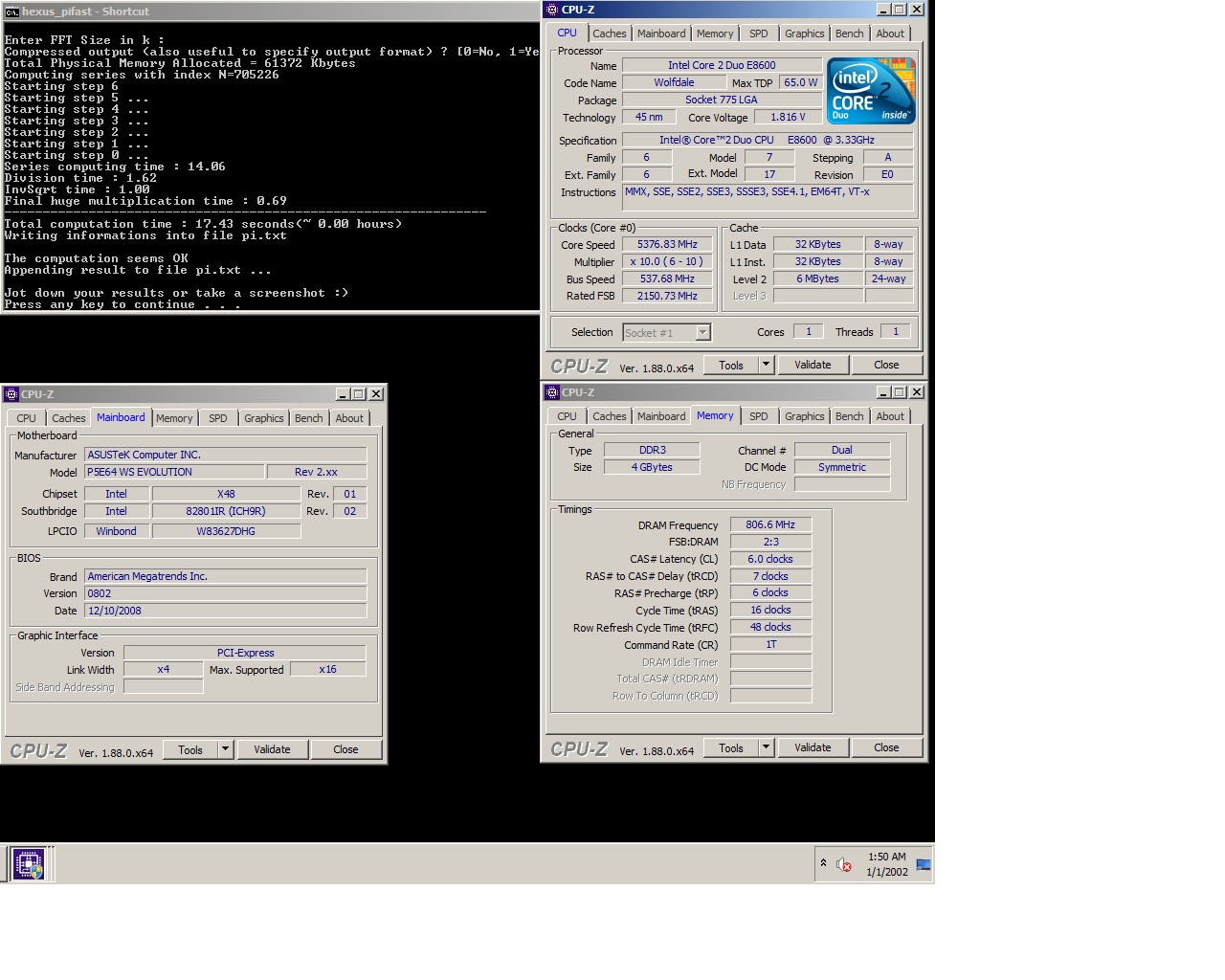The image size is (1225, 980).
Task: Open the About tab in the CPU window
Action: (890, 33)
